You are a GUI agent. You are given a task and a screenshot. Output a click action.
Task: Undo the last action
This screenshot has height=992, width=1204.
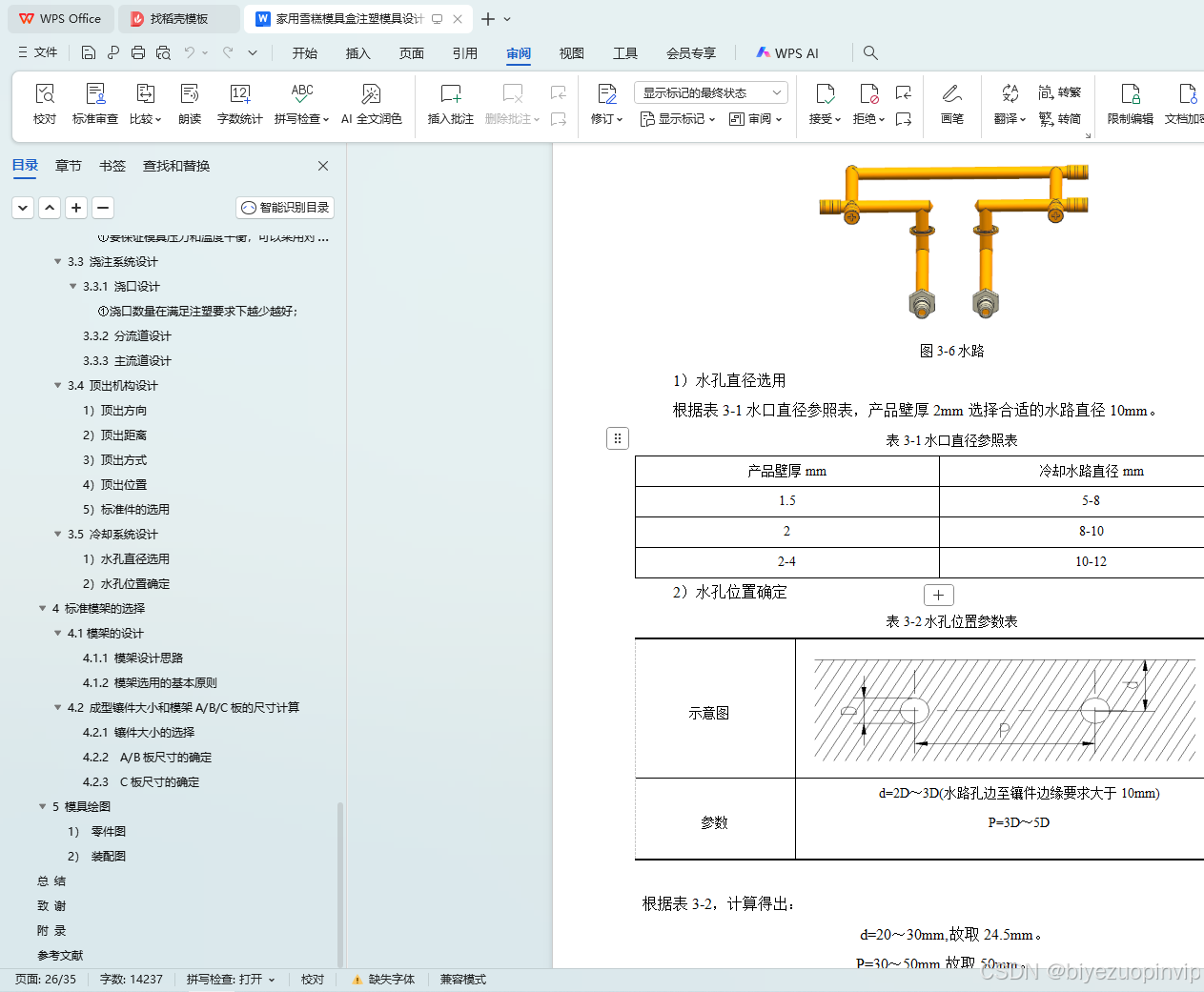tap(190, 52)
